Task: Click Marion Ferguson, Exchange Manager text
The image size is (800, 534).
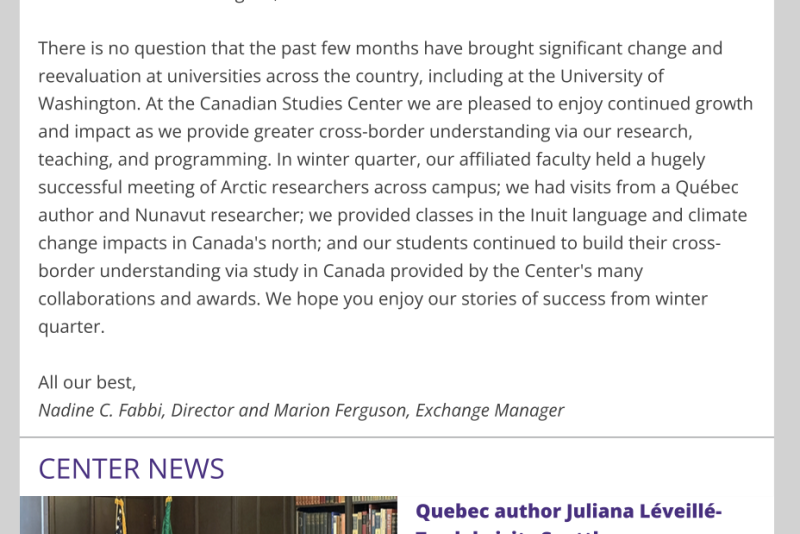Action: click(419, 410)
